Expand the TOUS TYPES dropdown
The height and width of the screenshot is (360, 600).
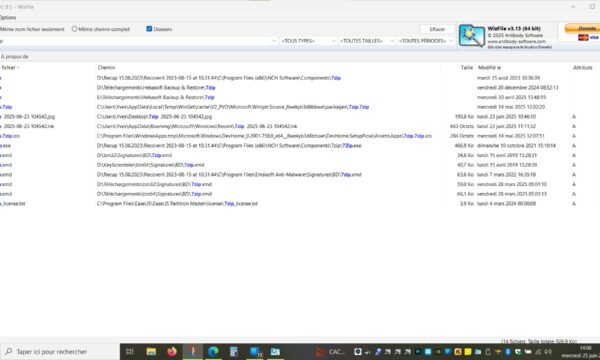coord(308,41)
